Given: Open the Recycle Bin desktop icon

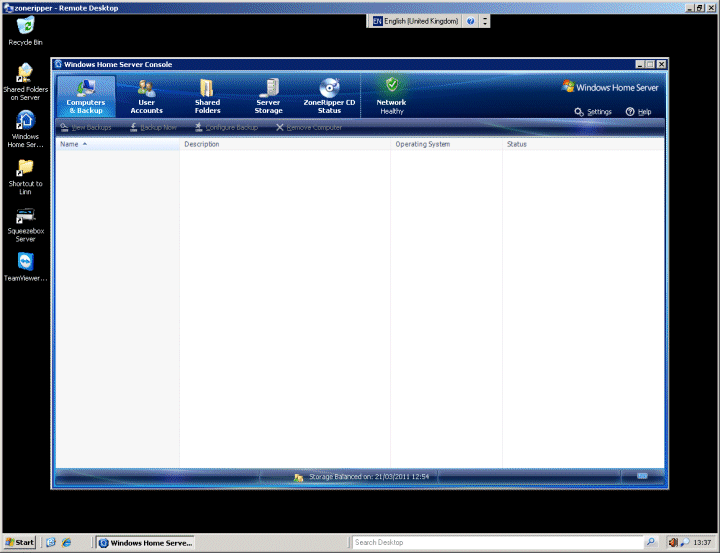Looking at the screenshot, I should (26, 31).
